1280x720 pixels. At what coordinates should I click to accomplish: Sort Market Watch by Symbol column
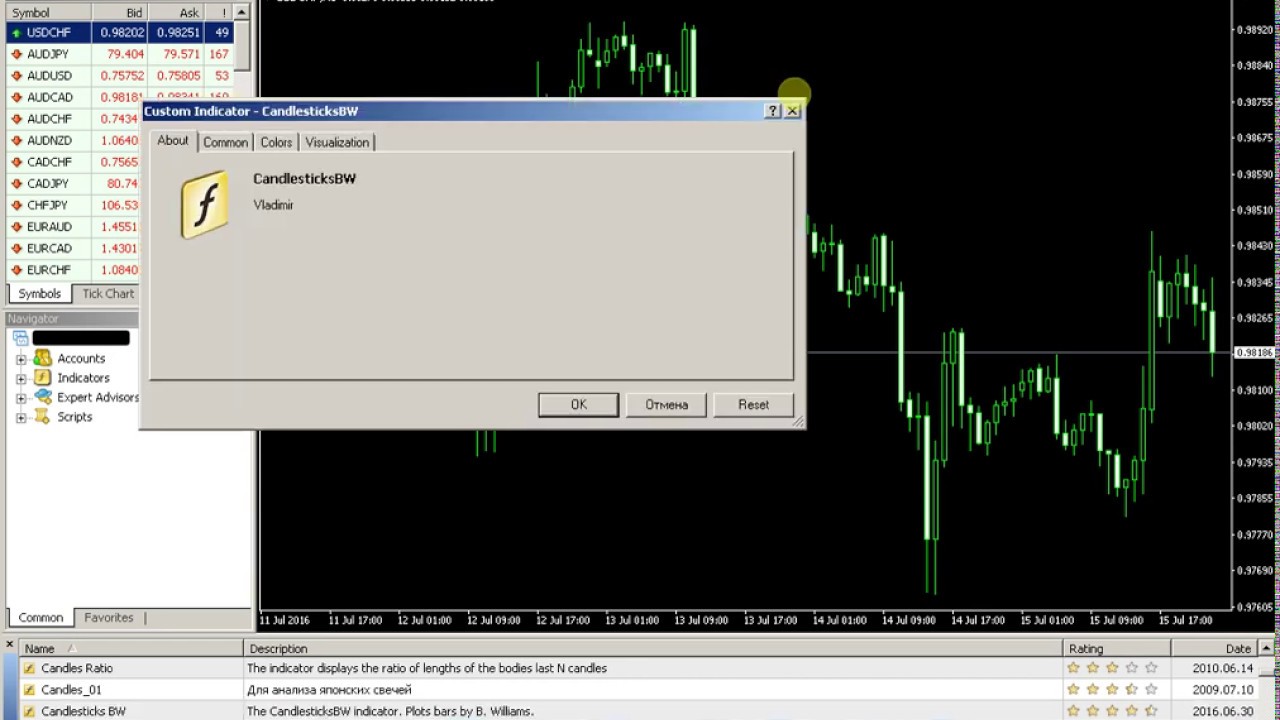pos(48,13)
